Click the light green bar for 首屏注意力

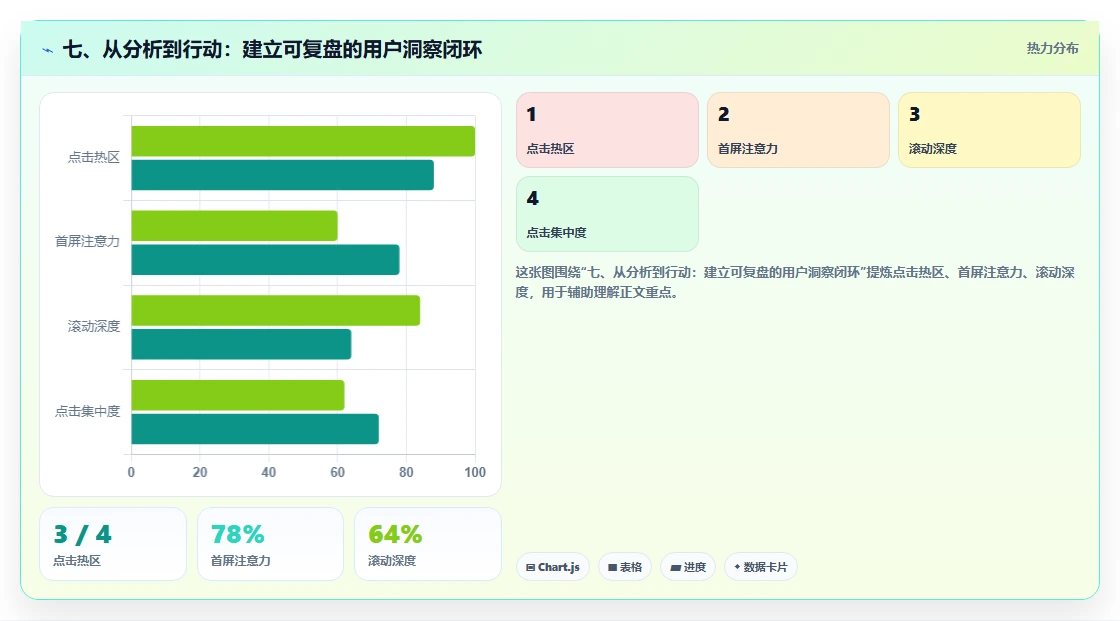234,226
